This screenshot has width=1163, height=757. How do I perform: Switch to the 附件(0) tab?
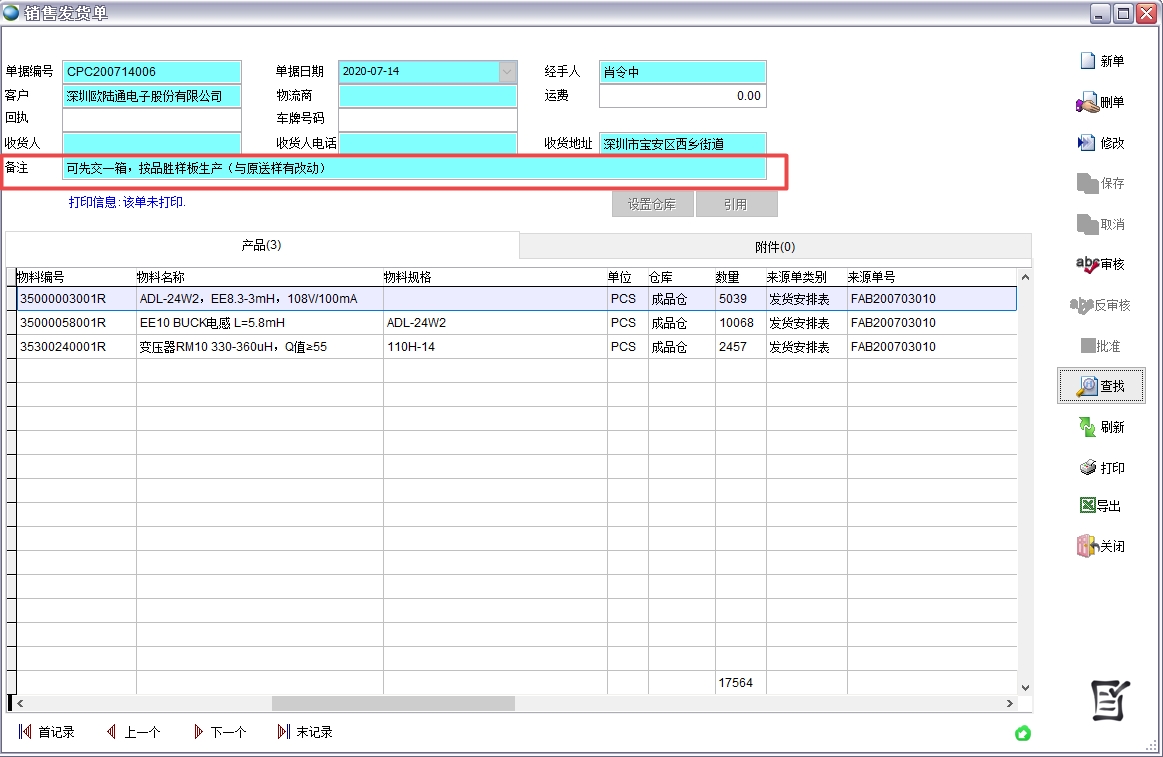(775, 245)
